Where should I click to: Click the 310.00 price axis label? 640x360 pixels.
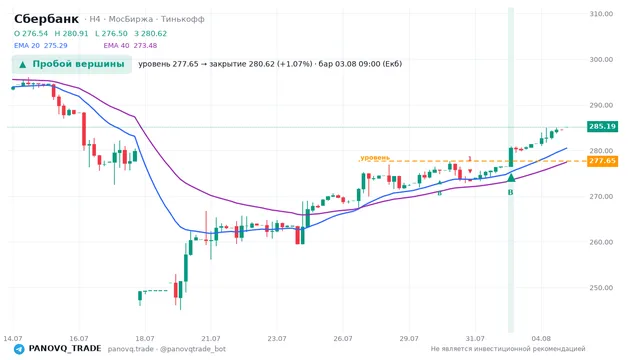click(x=601, y=14)
